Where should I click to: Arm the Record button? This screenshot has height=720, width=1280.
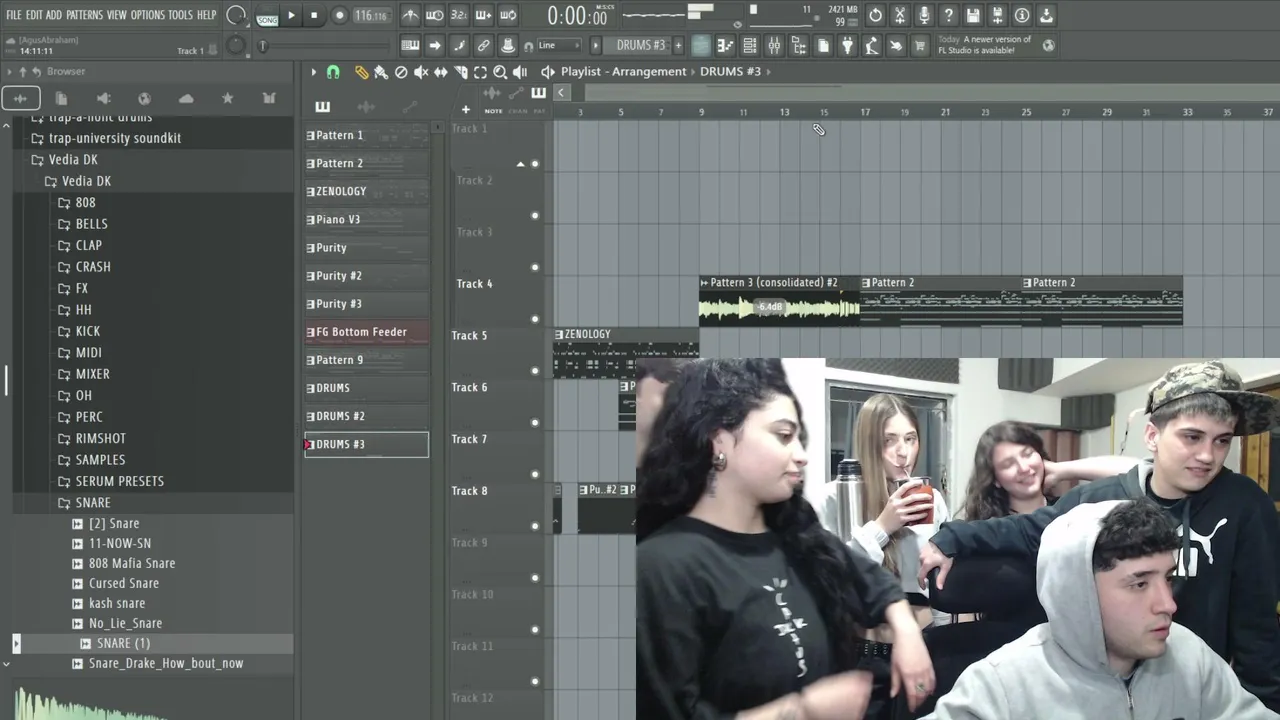pos(339,15)
